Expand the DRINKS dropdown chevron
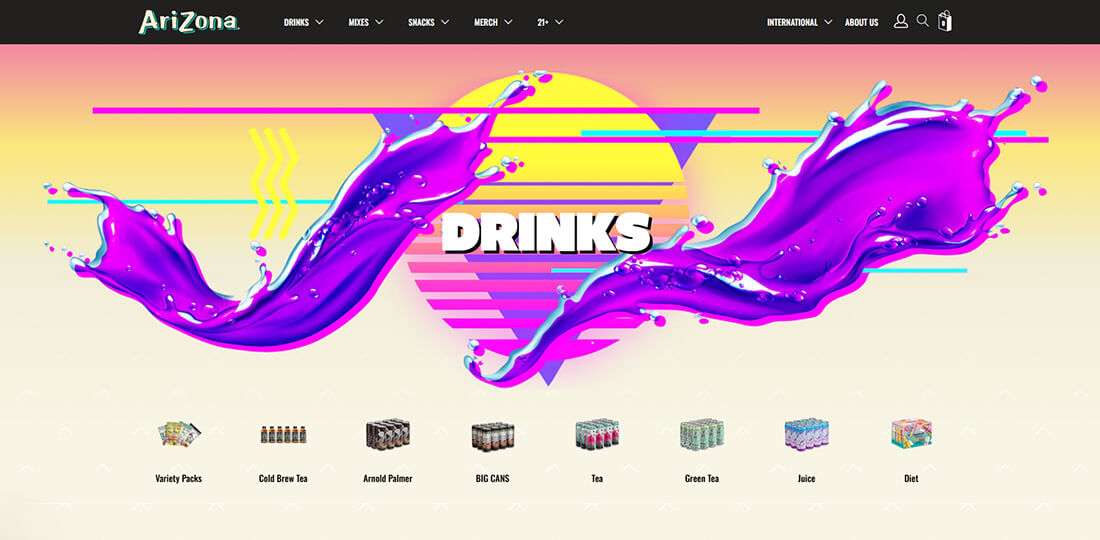 pyautogui.click(x=320, y=22)
